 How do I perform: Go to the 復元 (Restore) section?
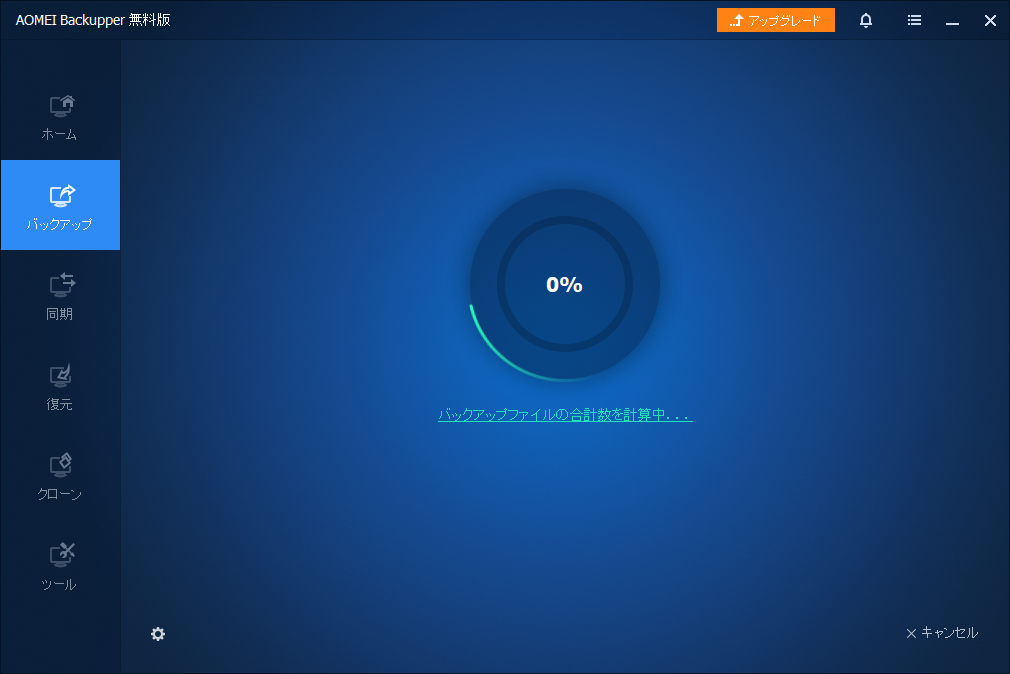[x=60, y=387]
